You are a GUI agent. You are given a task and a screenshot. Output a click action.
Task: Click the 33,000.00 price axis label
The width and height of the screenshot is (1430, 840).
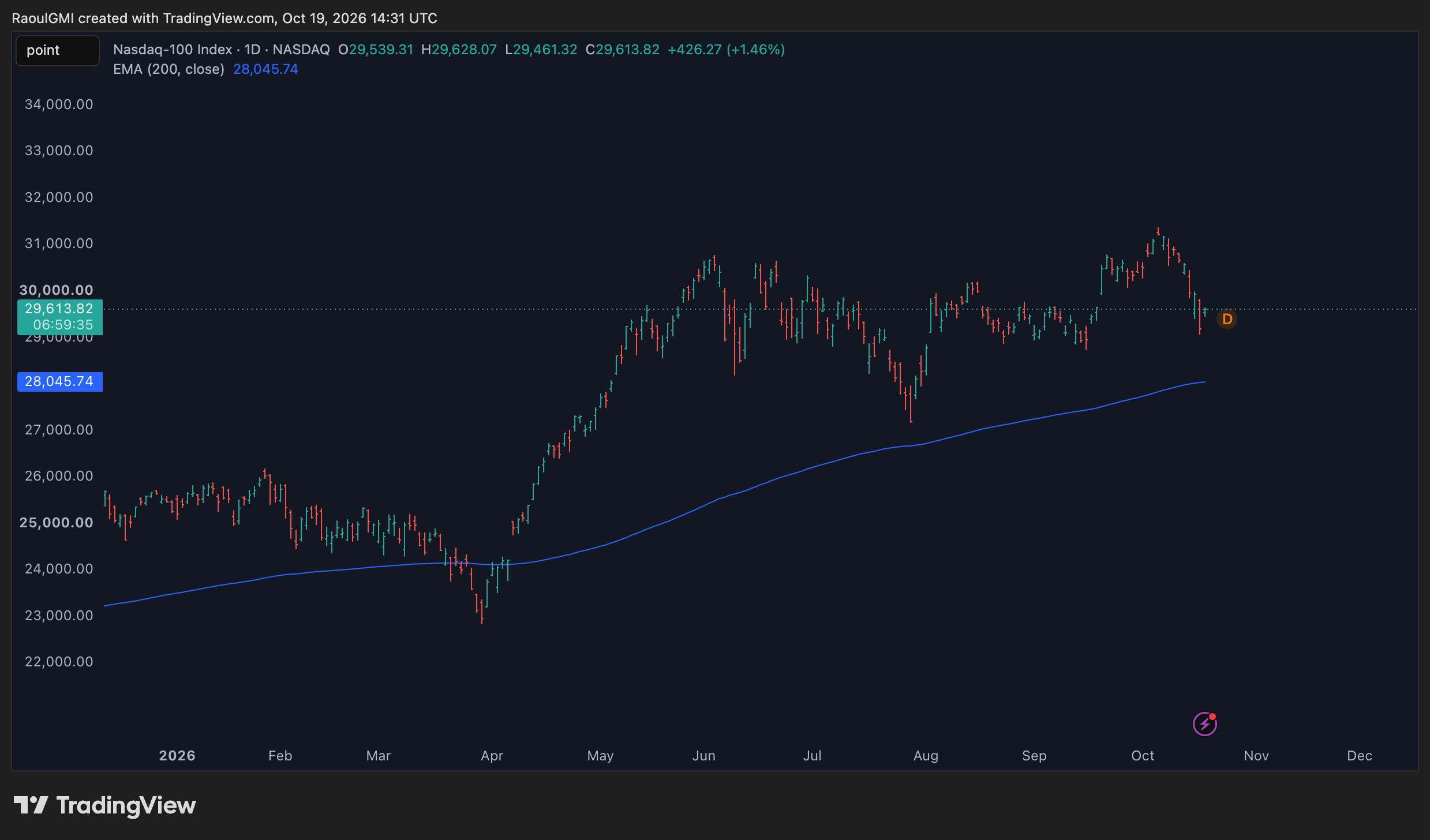pyautogui.click(x=59, y=151)
